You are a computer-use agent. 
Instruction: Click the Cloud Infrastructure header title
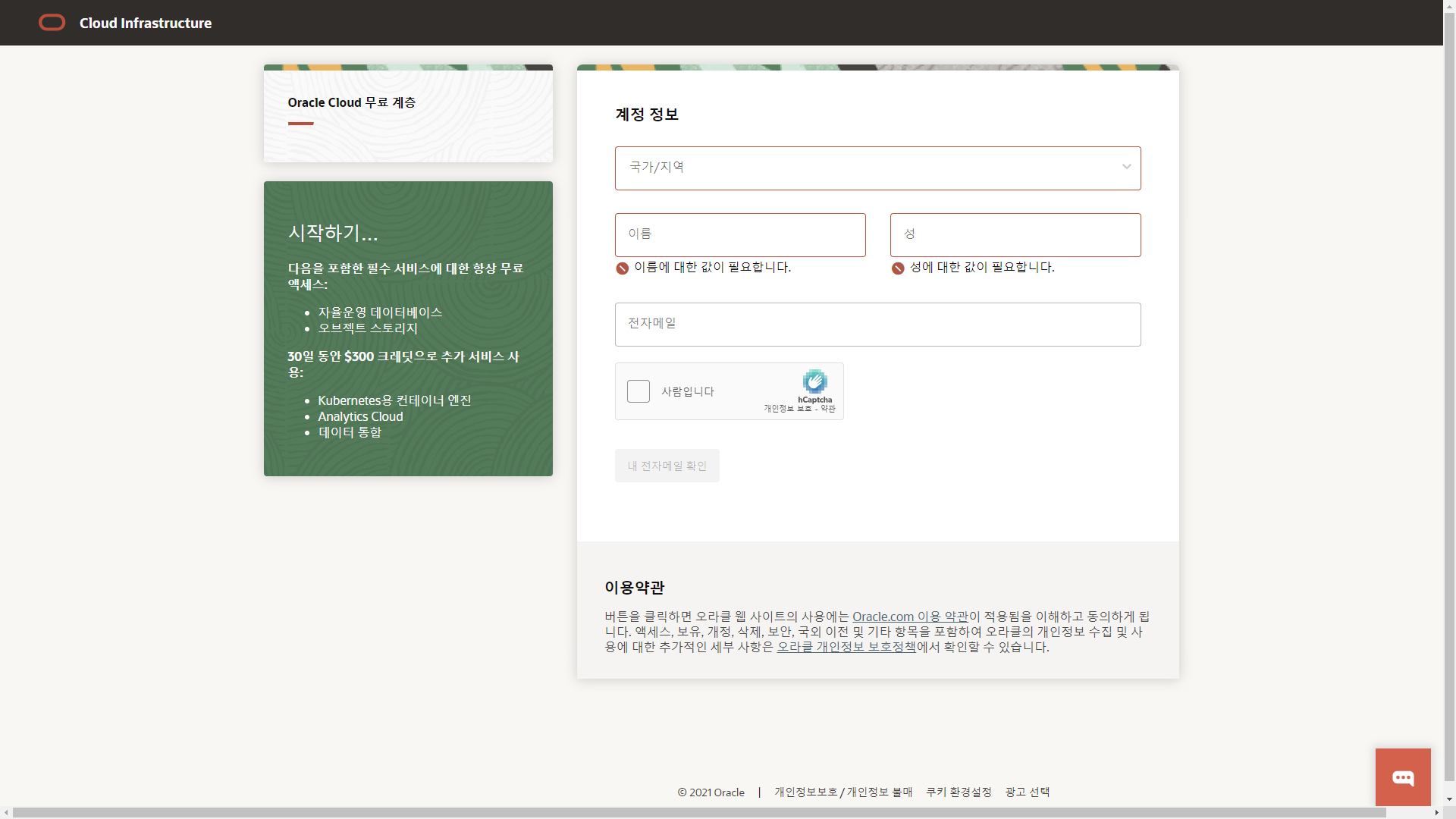tap(146, 23)
